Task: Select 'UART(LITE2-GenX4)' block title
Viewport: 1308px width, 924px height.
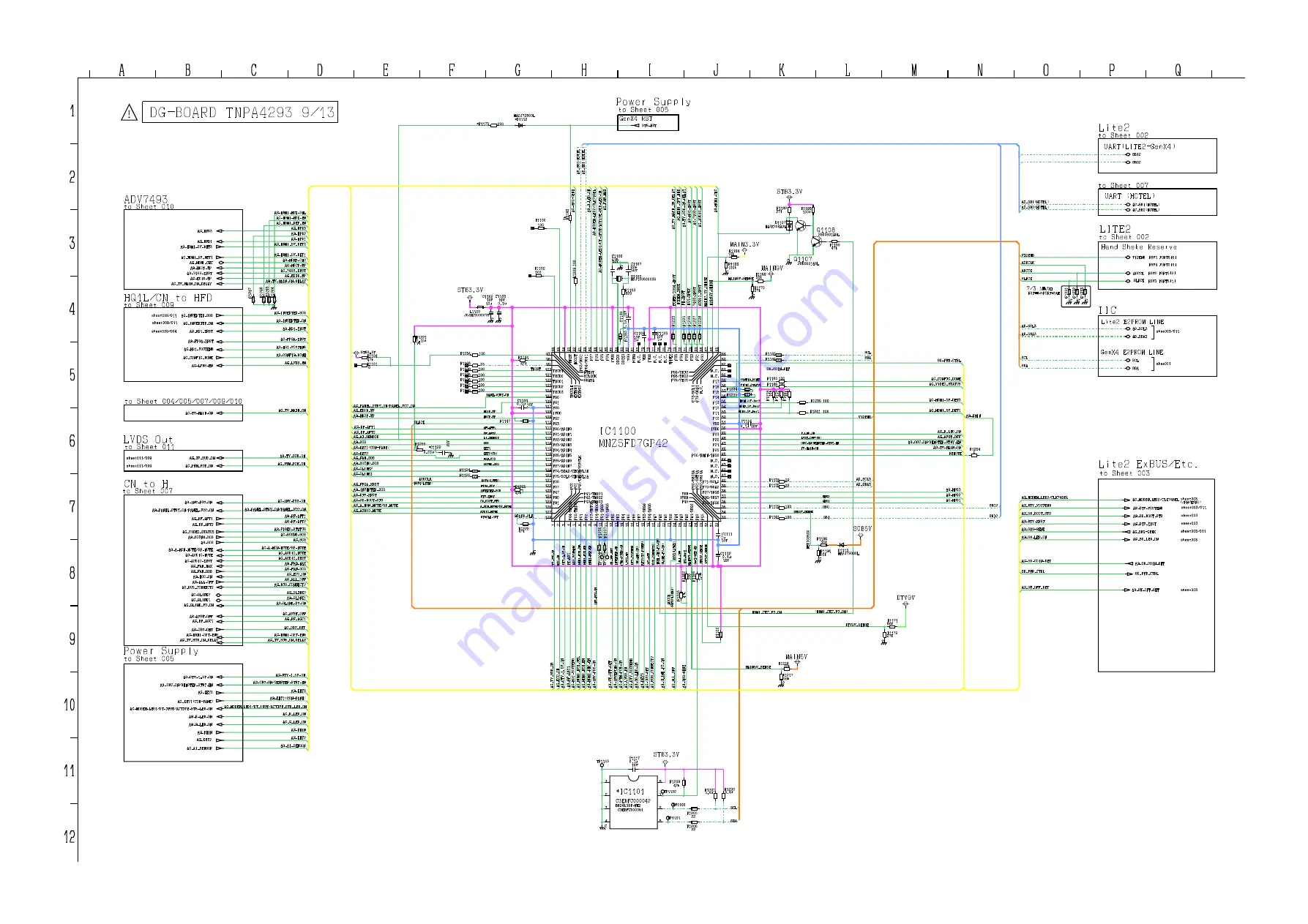Action: pyautogui.click(x=1140, y=147)
